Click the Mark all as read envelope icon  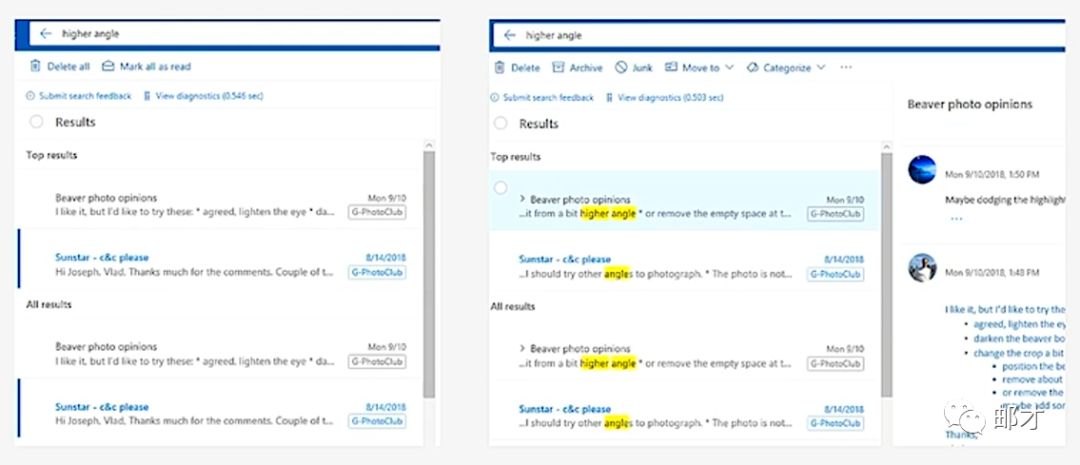[108, 67]
